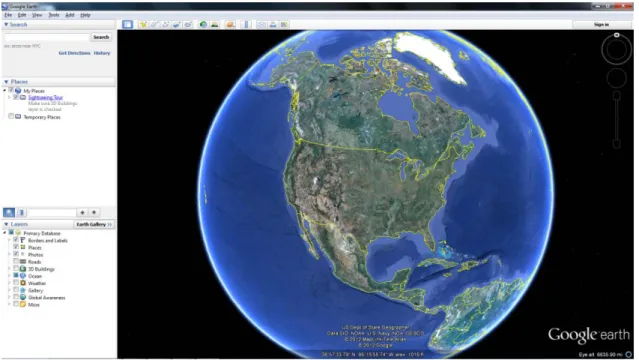This screenshot has width=639, height=360.
Task: Click the move joystick control below compass
Action: (x=617, y=78)
